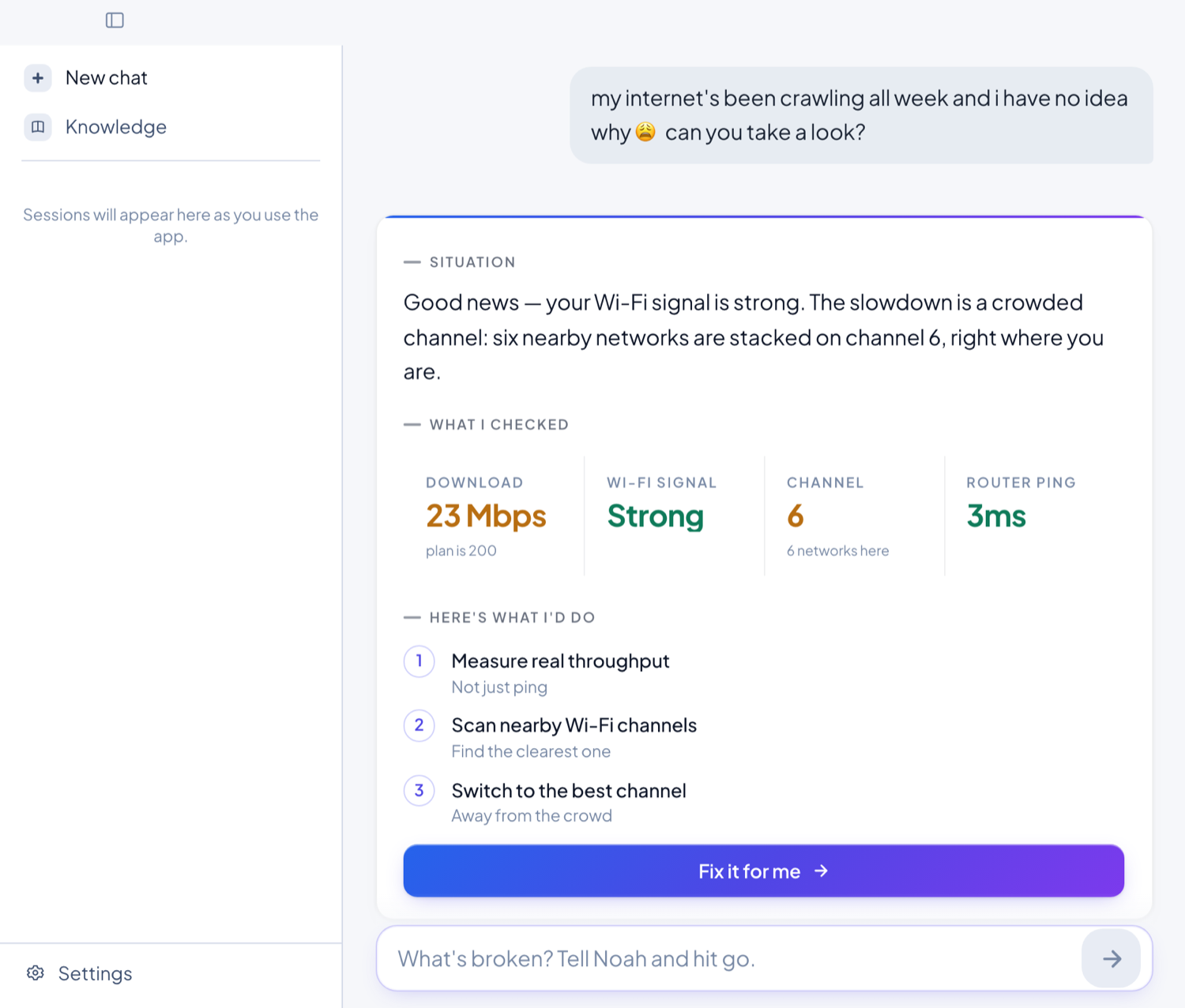Click the CHANNEL metric label

[826, 483]
